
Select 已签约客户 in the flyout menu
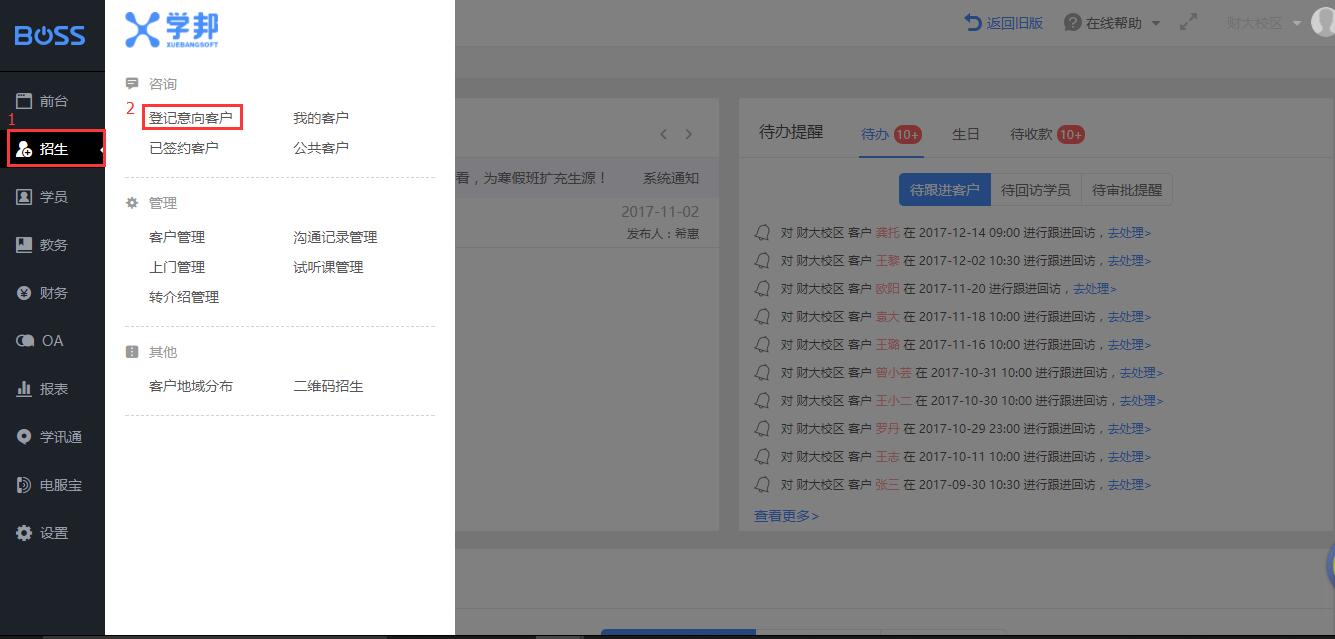tap(184, 148)
